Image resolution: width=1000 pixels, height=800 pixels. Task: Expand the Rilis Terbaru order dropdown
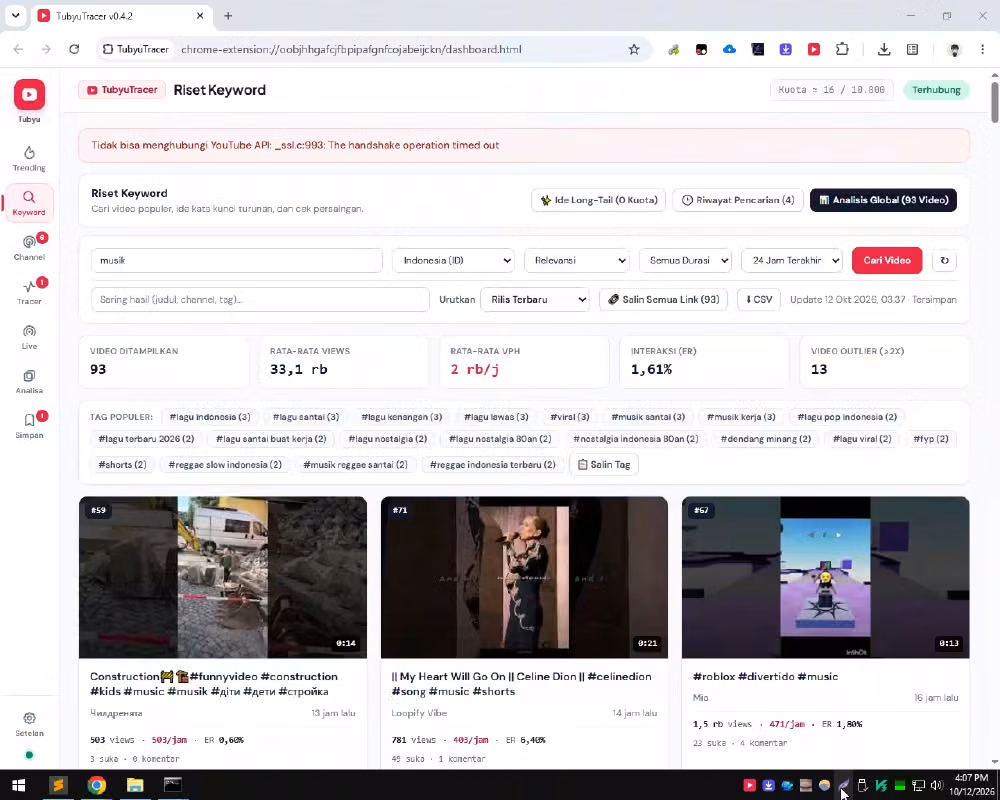[x=534, y=299]
